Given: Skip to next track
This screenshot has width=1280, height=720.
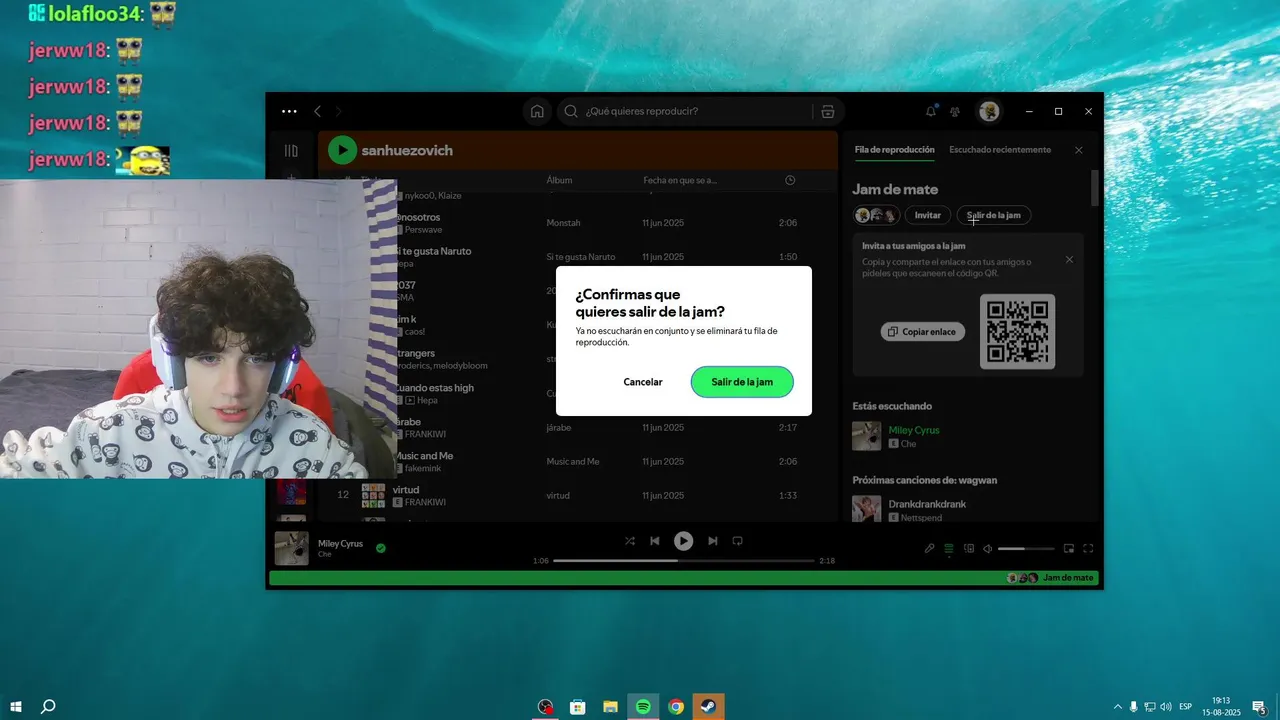Looking at the screenshot, I should coord(712,541).
